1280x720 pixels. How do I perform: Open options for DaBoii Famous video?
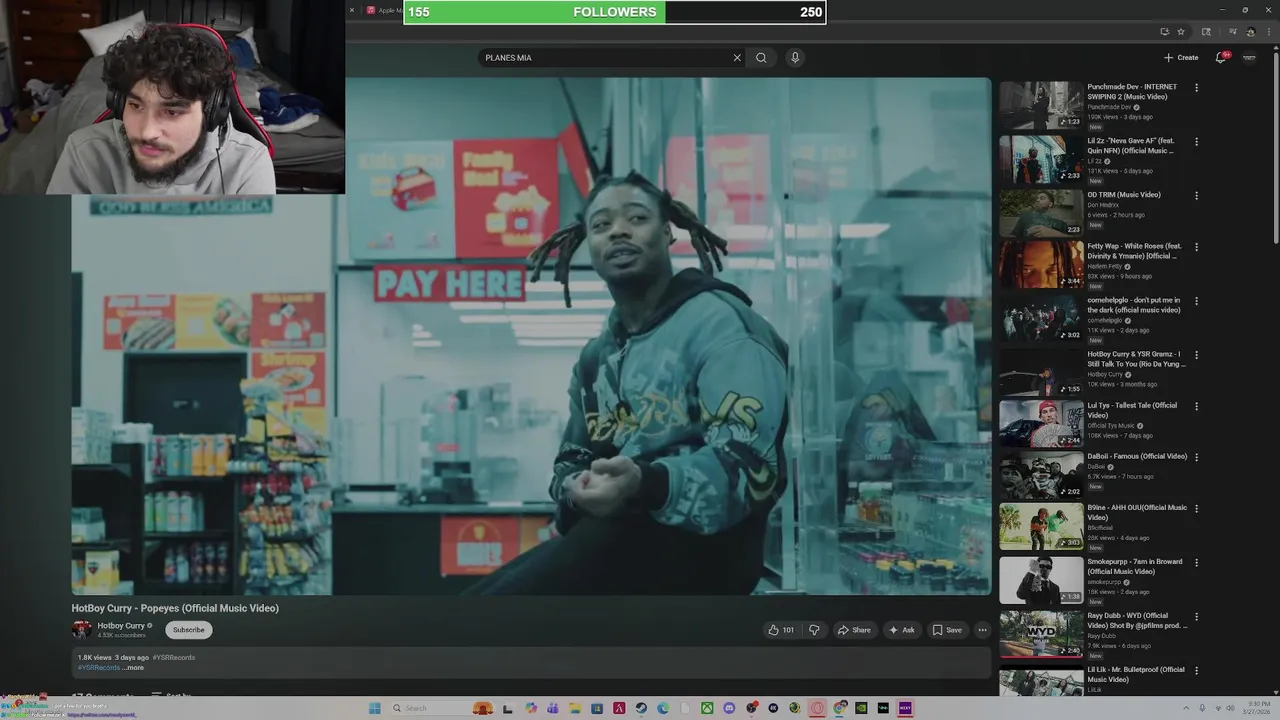point(1196,458)
